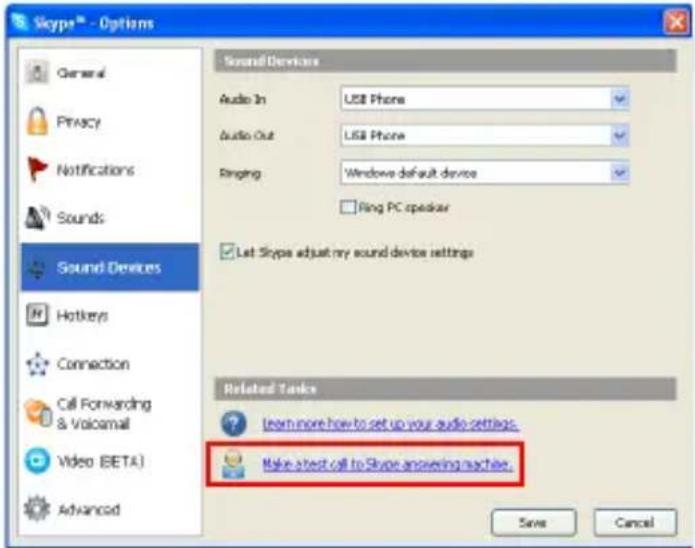Close the Skype Options window
Image resolution: width=695 pixels, height=548 pixels.
[676, 21]
